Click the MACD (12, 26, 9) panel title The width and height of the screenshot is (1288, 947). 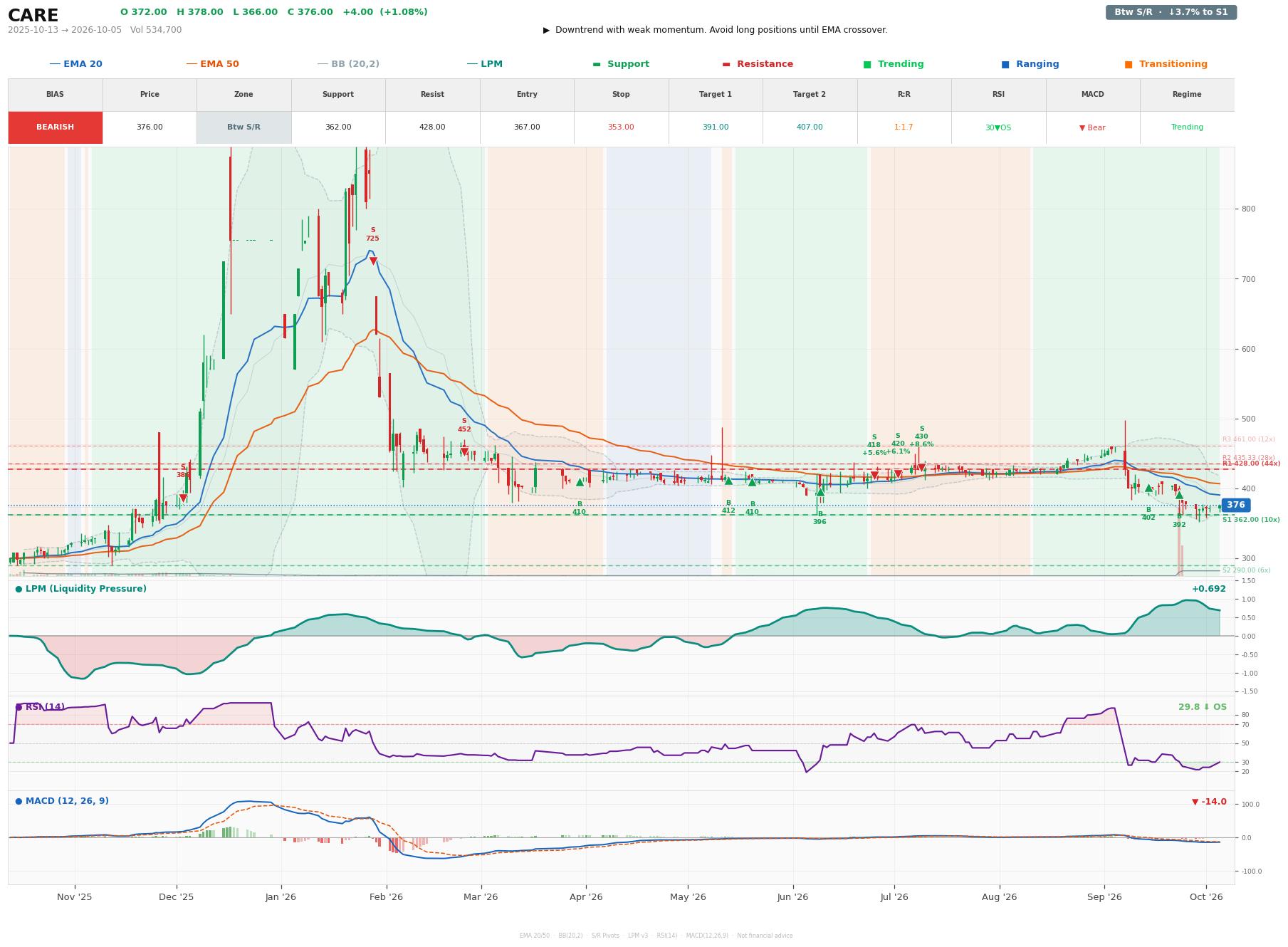coord(62,801)
